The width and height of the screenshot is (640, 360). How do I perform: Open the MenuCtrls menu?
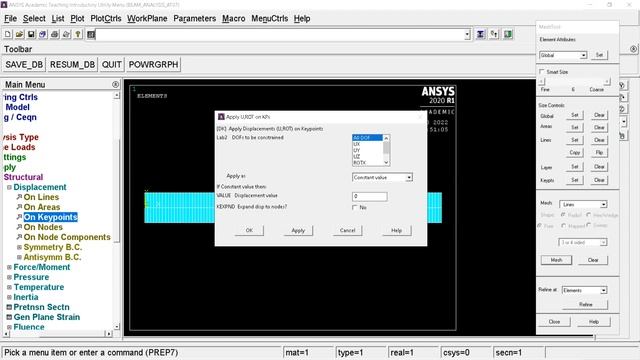point(269,18)
